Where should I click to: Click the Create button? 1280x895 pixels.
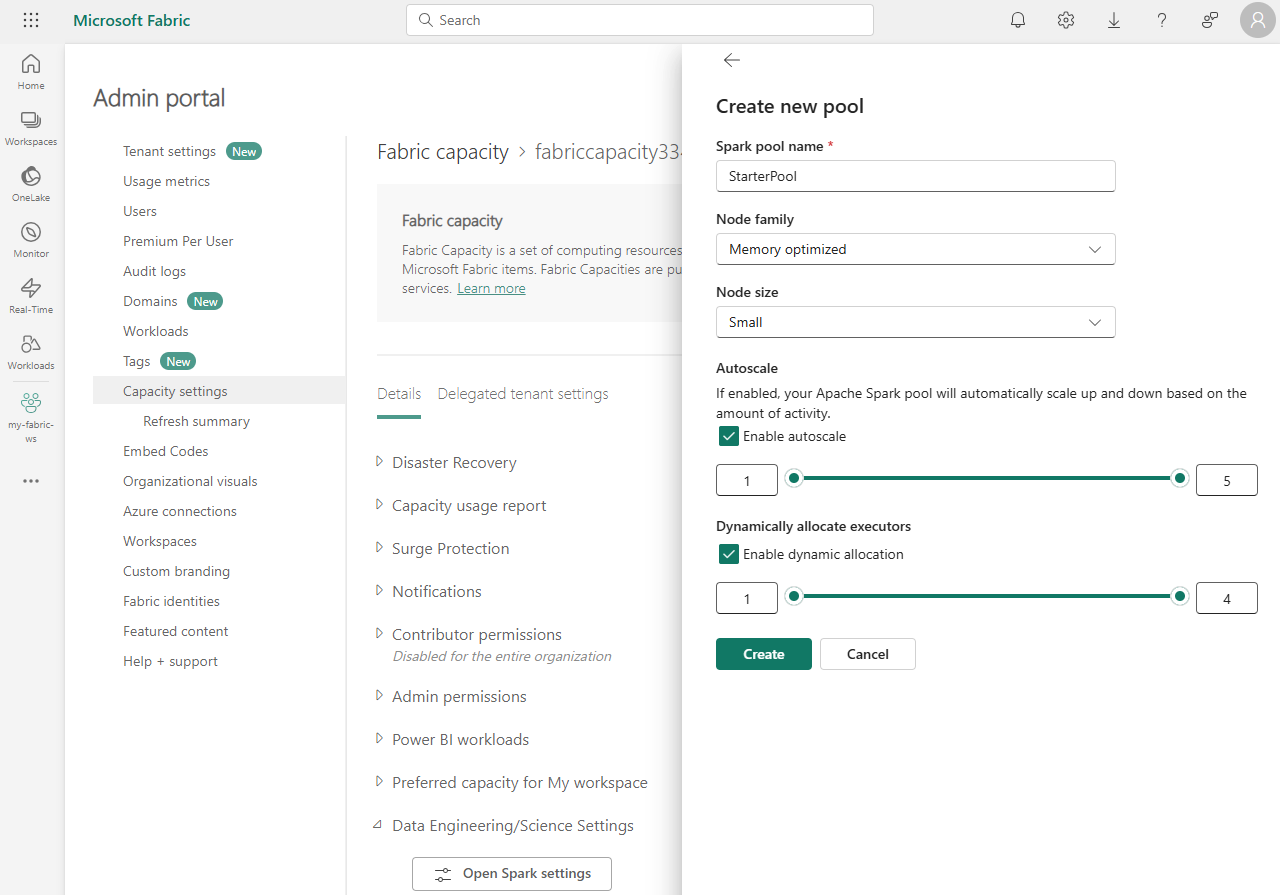(764, 654)
